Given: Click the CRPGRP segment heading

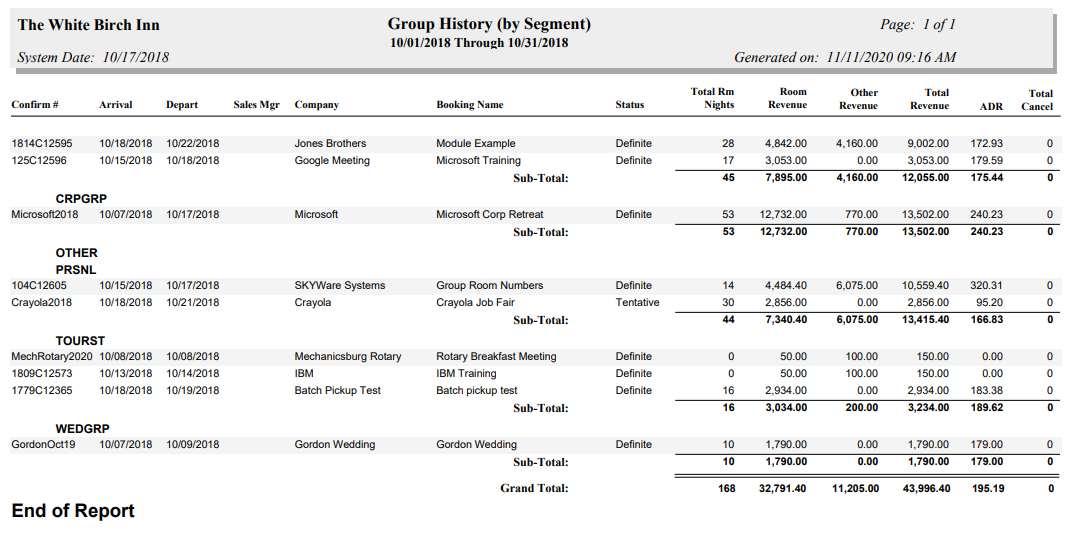Looking at the screenshot, I should 81,199.
